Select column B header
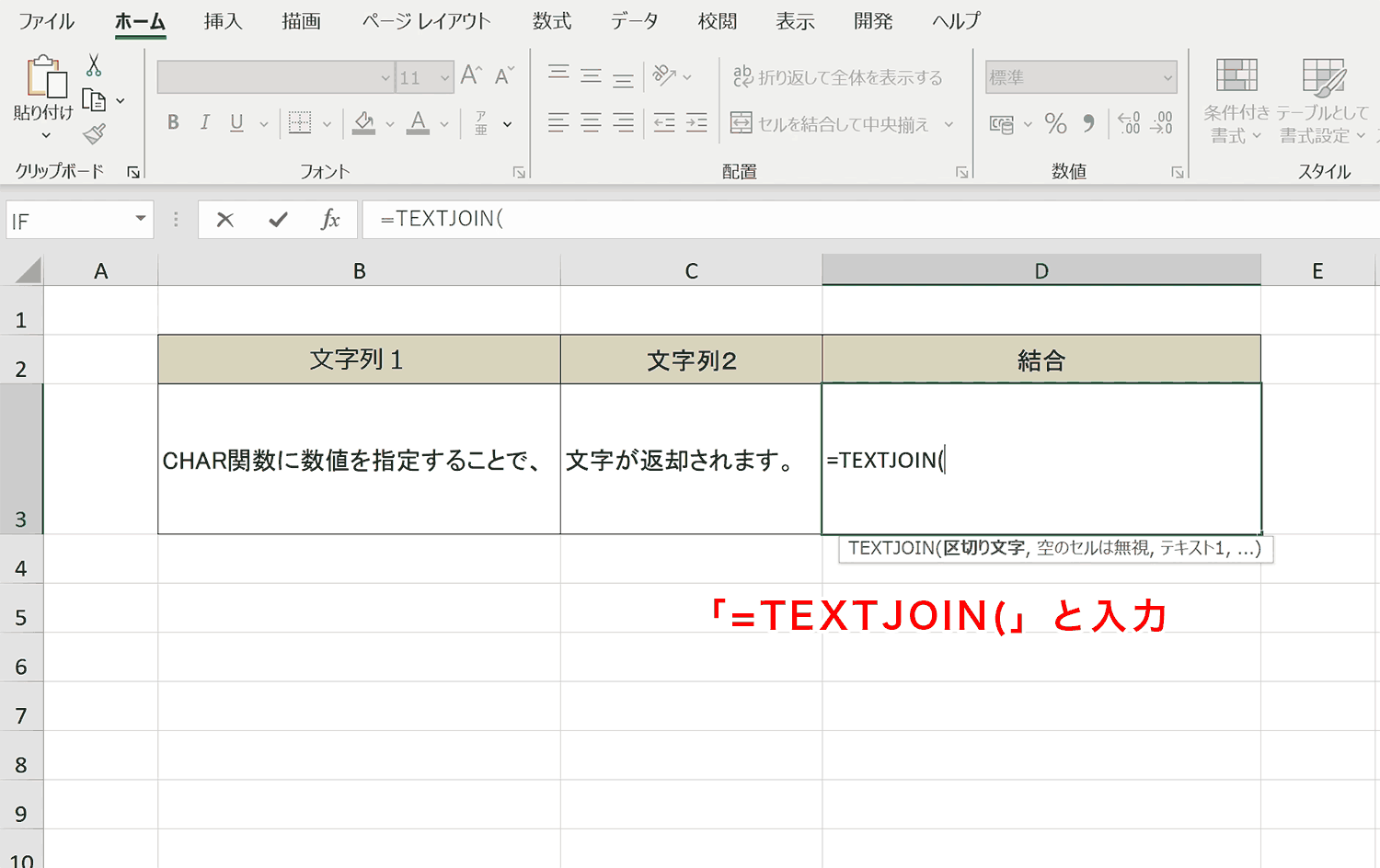The width and height of the screenshot is (1380, 868). (360, 271)
